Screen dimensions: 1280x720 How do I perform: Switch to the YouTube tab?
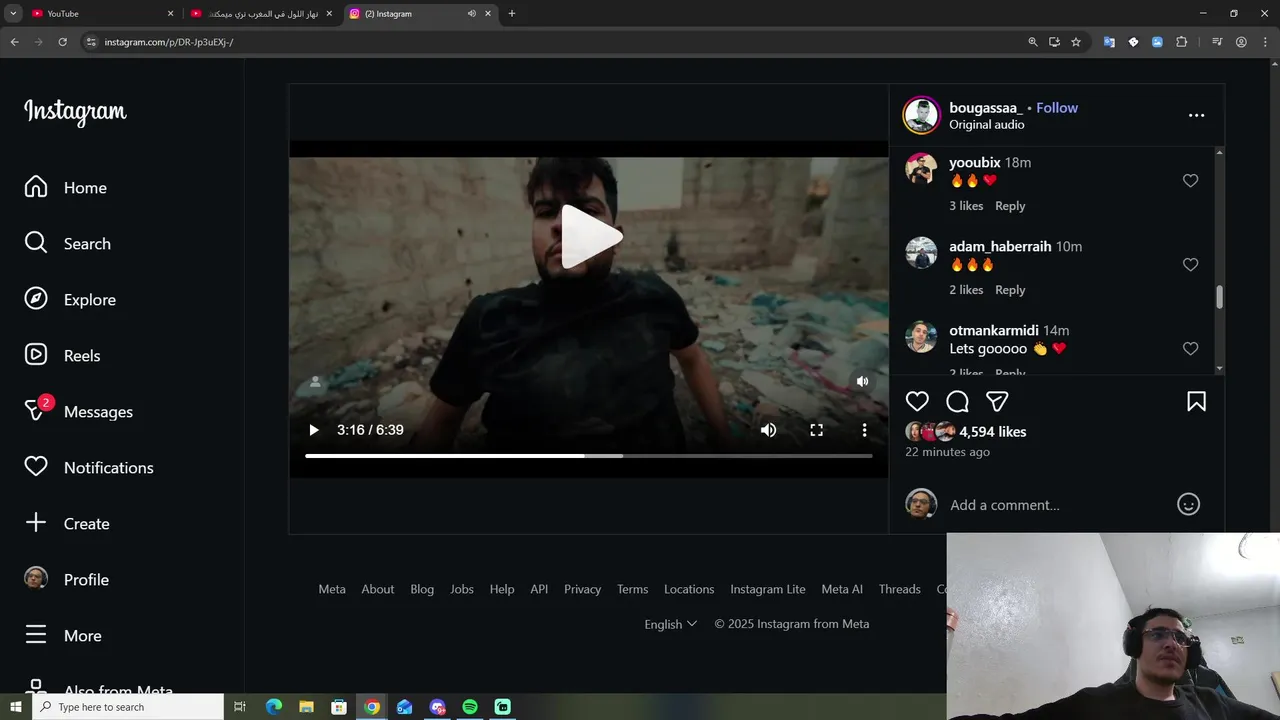[x=101, y=14]
